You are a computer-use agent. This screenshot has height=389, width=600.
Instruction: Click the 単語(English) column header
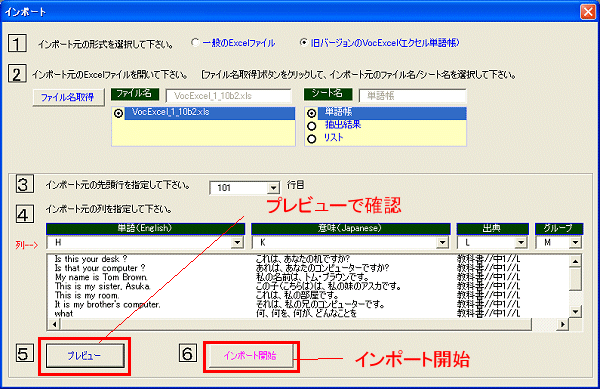(145, 229)
